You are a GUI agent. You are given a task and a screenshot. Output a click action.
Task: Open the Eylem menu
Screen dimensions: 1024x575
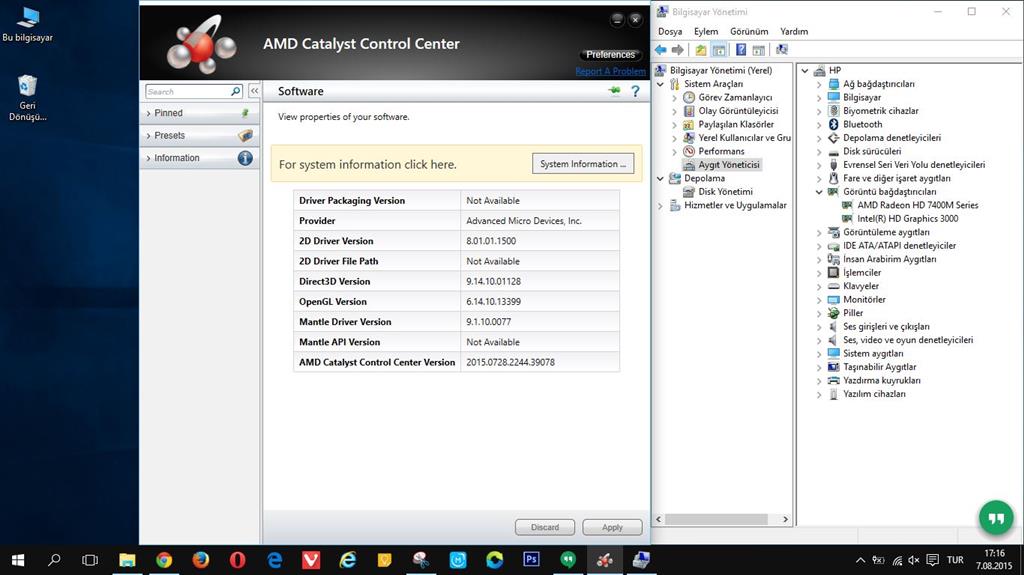(x=706, y=31)
